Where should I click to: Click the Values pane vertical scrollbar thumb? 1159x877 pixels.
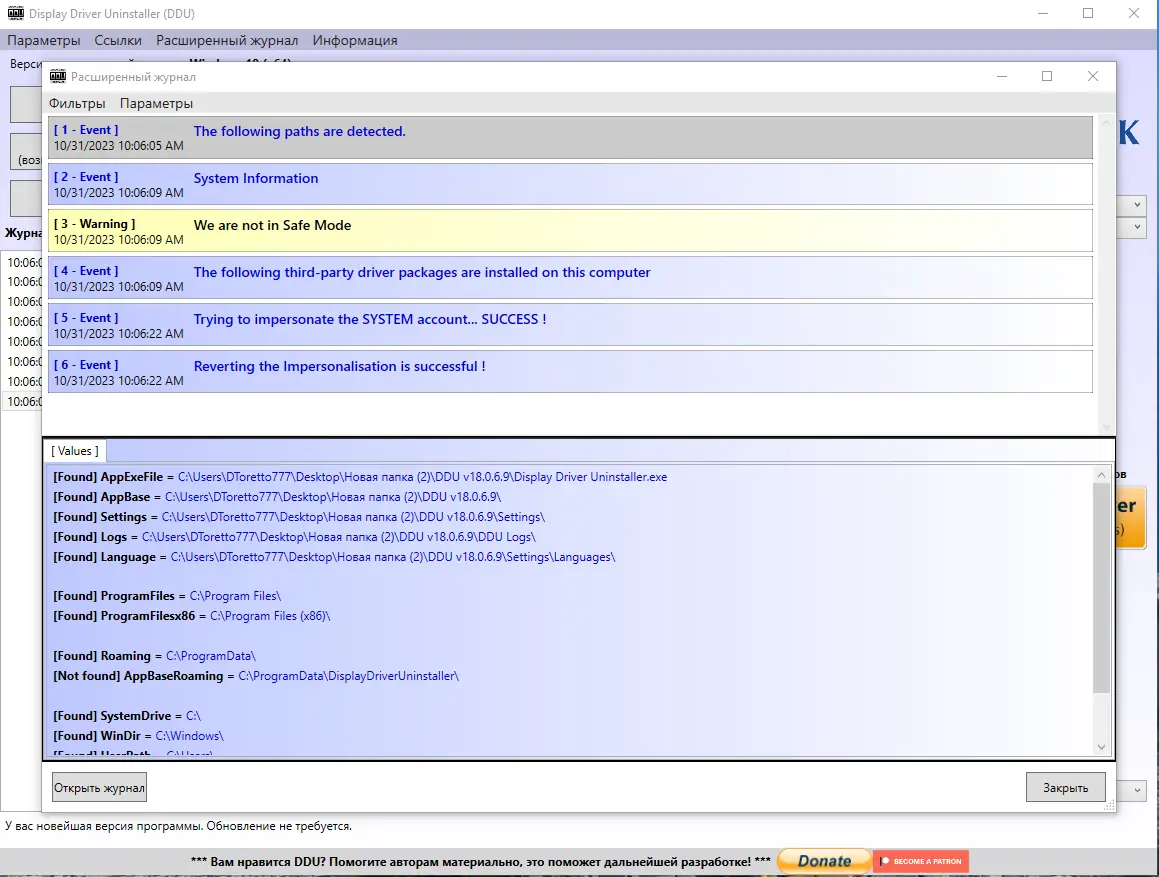pos(1101,588)
